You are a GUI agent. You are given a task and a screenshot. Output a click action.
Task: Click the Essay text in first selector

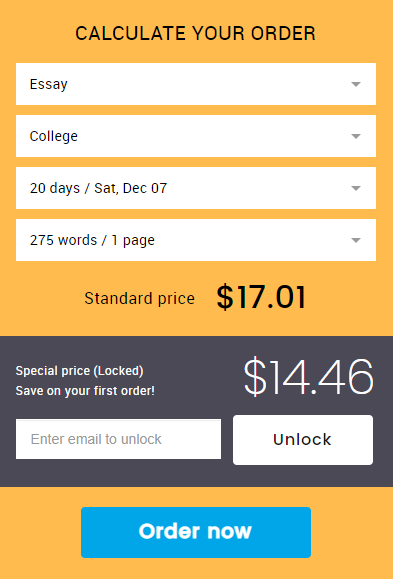49,85
